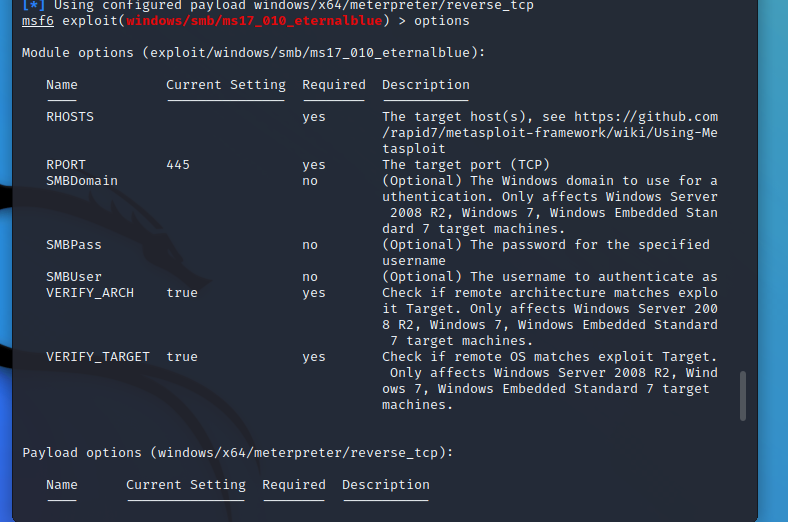This screenshot has width=788, height=522.
Task: Click the Name header under Payload options
Action: [x=62, y=485]
